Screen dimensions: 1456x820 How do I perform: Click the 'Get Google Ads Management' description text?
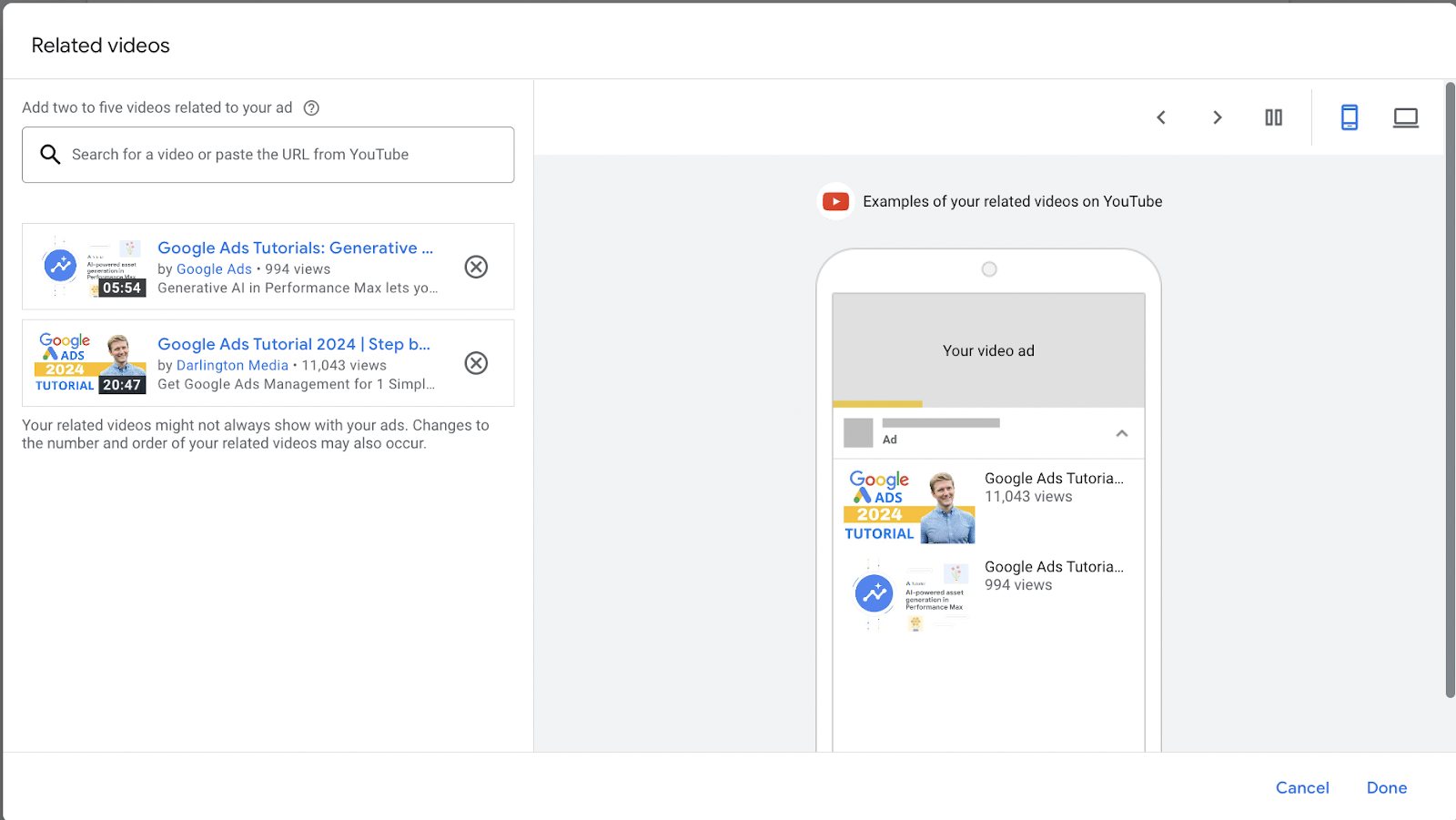pos(296,385)
